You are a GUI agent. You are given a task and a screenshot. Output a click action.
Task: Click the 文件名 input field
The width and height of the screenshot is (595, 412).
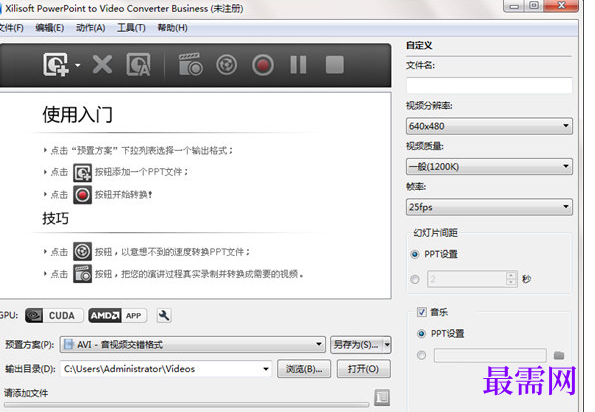click(x=489, y=85)
